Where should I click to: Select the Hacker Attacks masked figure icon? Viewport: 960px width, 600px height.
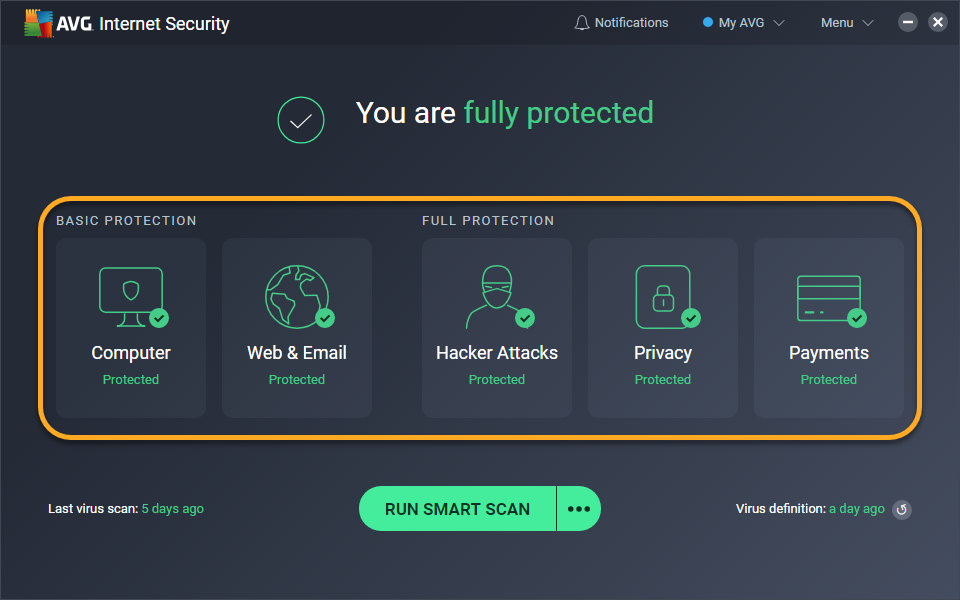(498, 297)
